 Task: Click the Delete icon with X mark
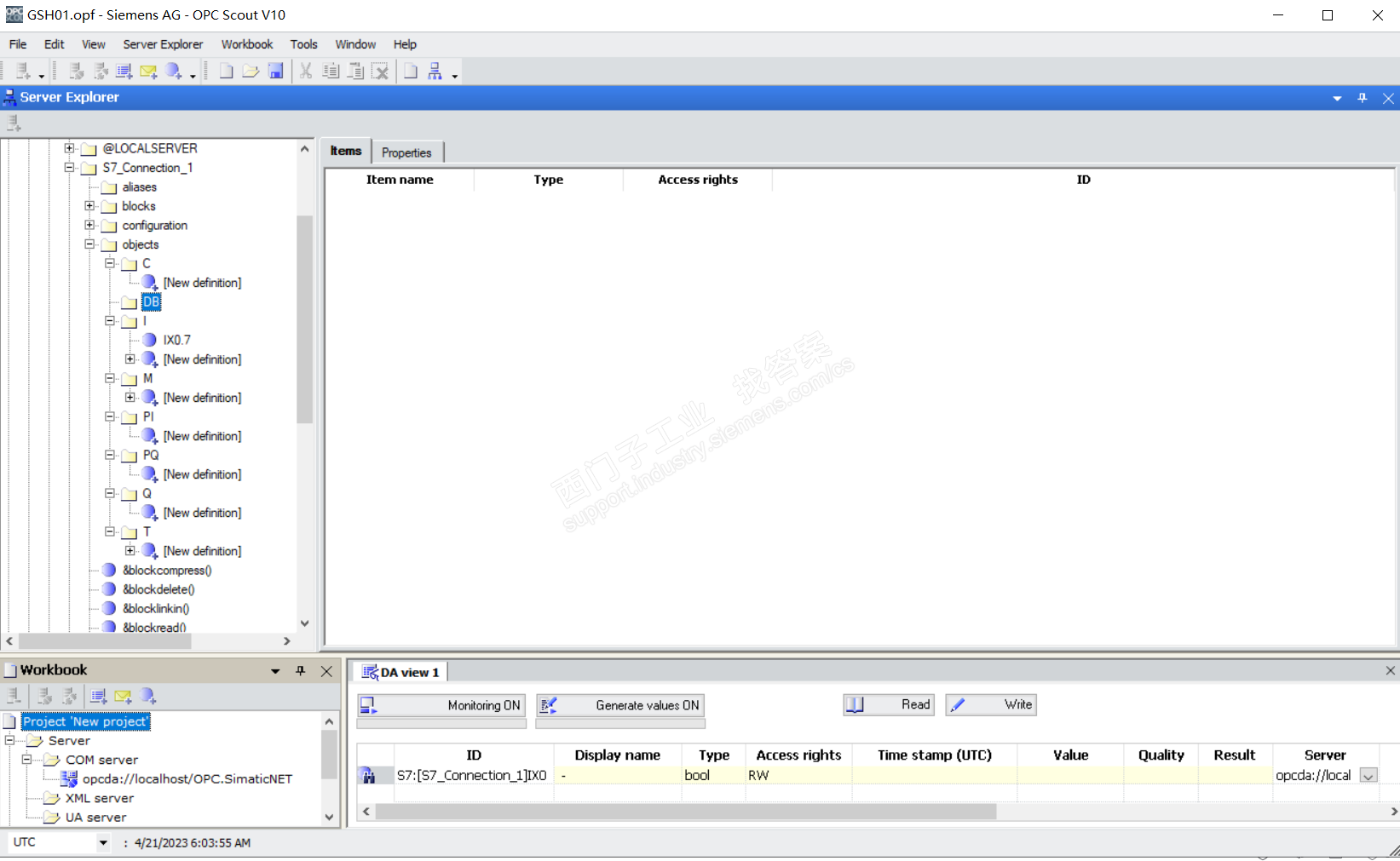click(x=380, y=72)
